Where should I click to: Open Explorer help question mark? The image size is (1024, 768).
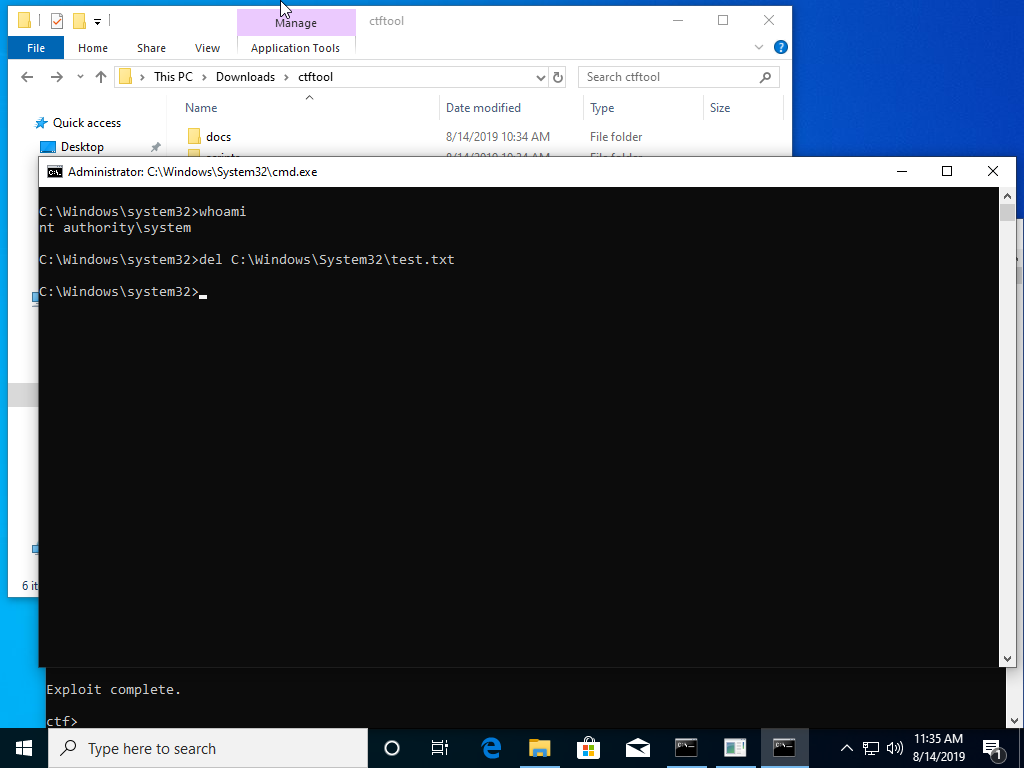click(780, 47)
